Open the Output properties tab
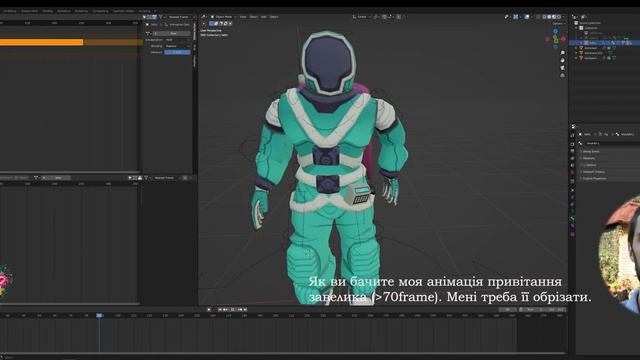The height and width of the screenshot is (360, 640). pyautogui.click(x=572, y=151)
